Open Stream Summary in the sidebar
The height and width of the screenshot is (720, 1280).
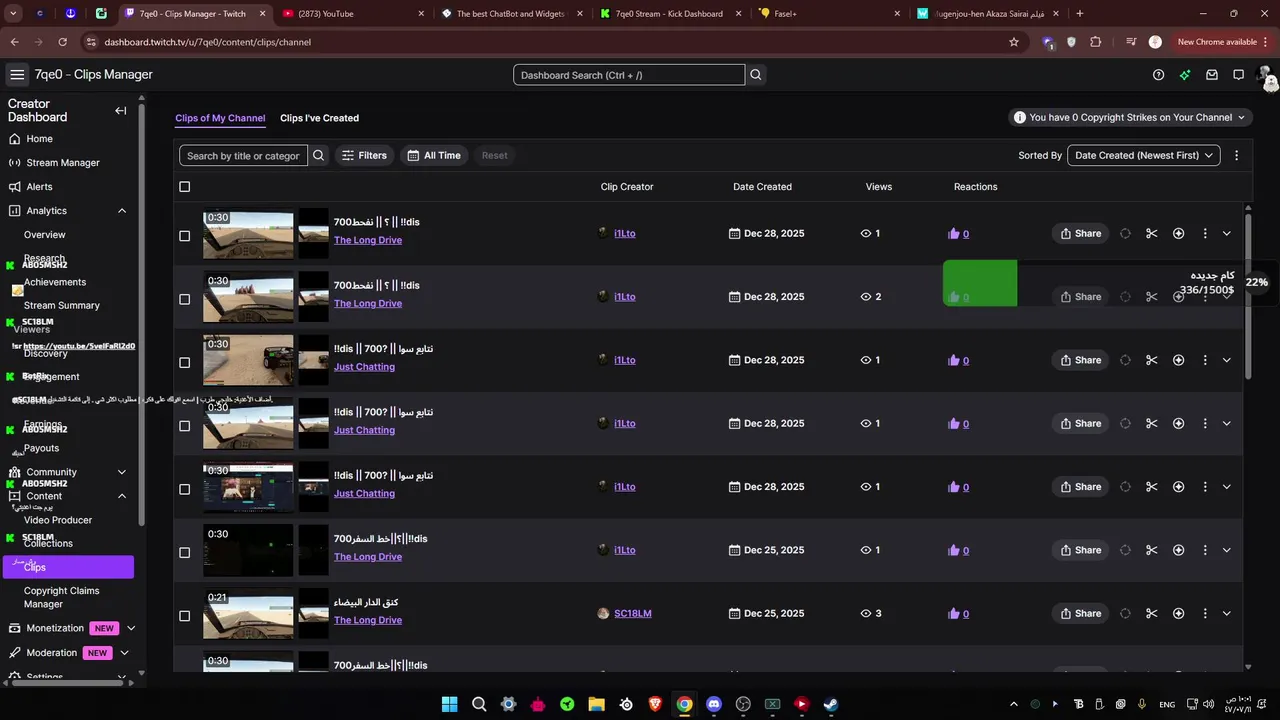[62, 306]
